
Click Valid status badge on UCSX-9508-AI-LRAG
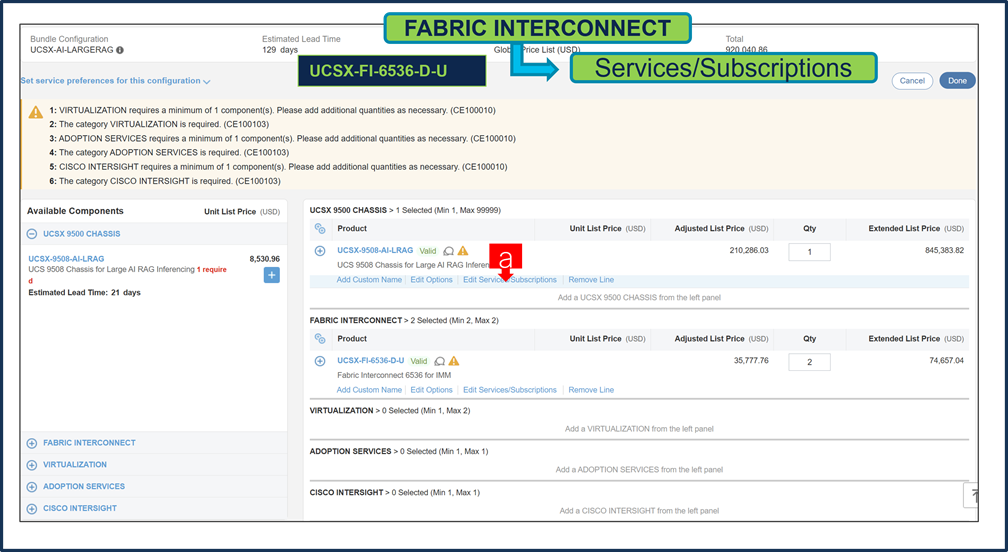[x=428, y=251]
